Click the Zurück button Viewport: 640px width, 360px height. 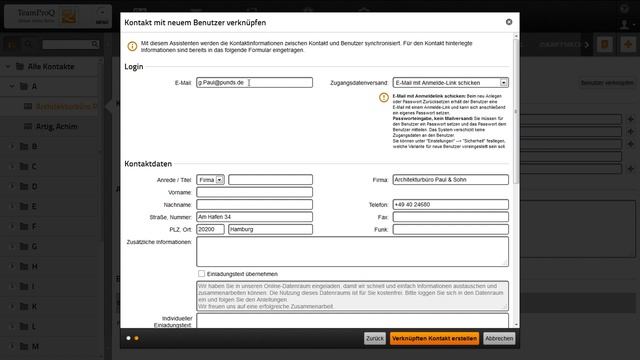(375, 338)
